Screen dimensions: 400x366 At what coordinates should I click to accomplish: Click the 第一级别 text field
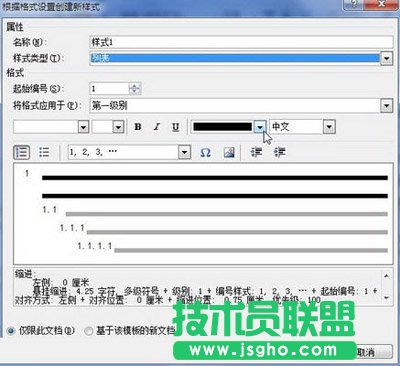point(235,106)
